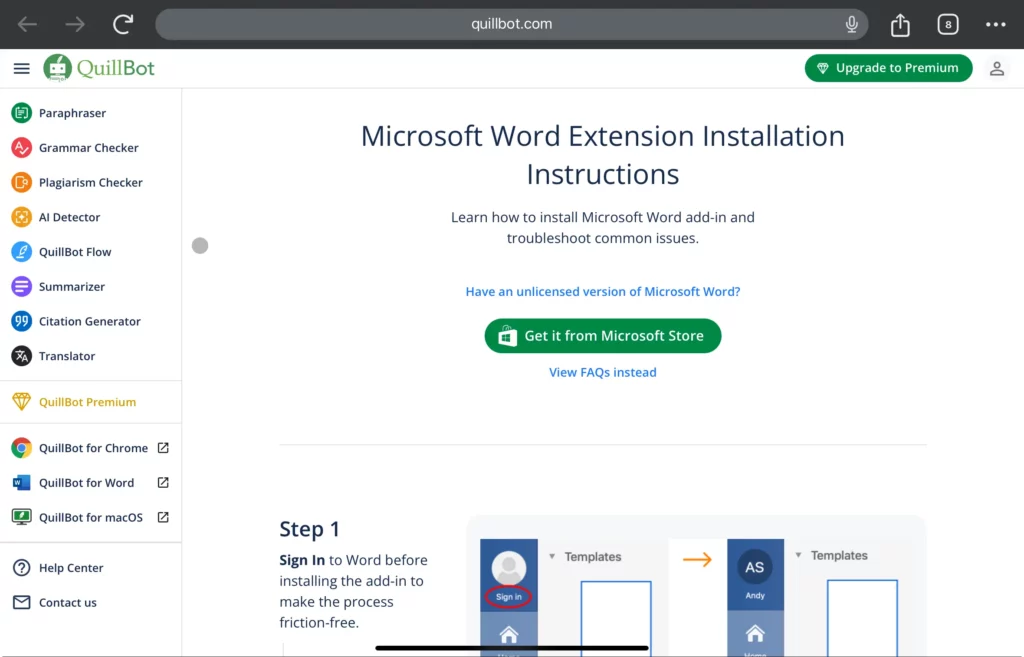
Task: Click the Contact us envelope icon
Action: [22, 602]
